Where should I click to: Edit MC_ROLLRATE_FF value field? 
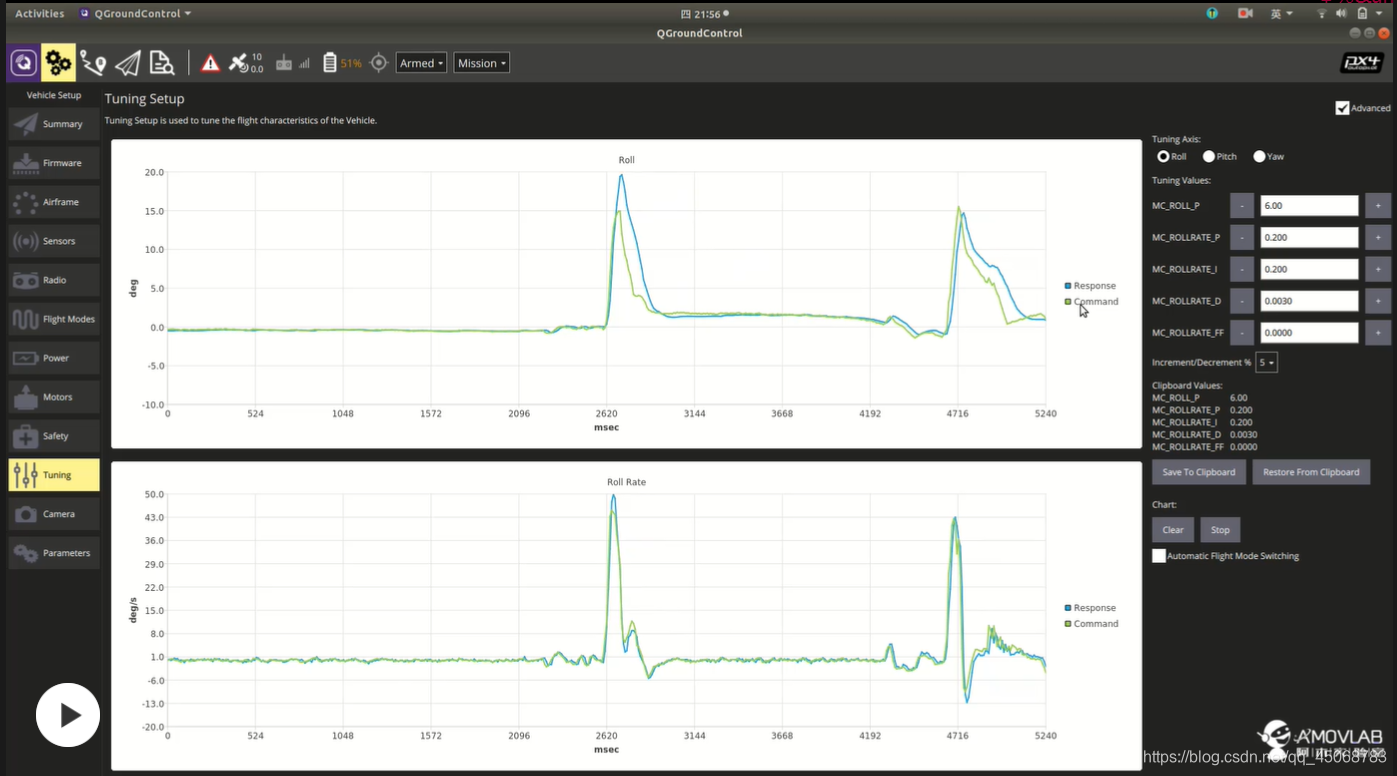coord(1309,333)
